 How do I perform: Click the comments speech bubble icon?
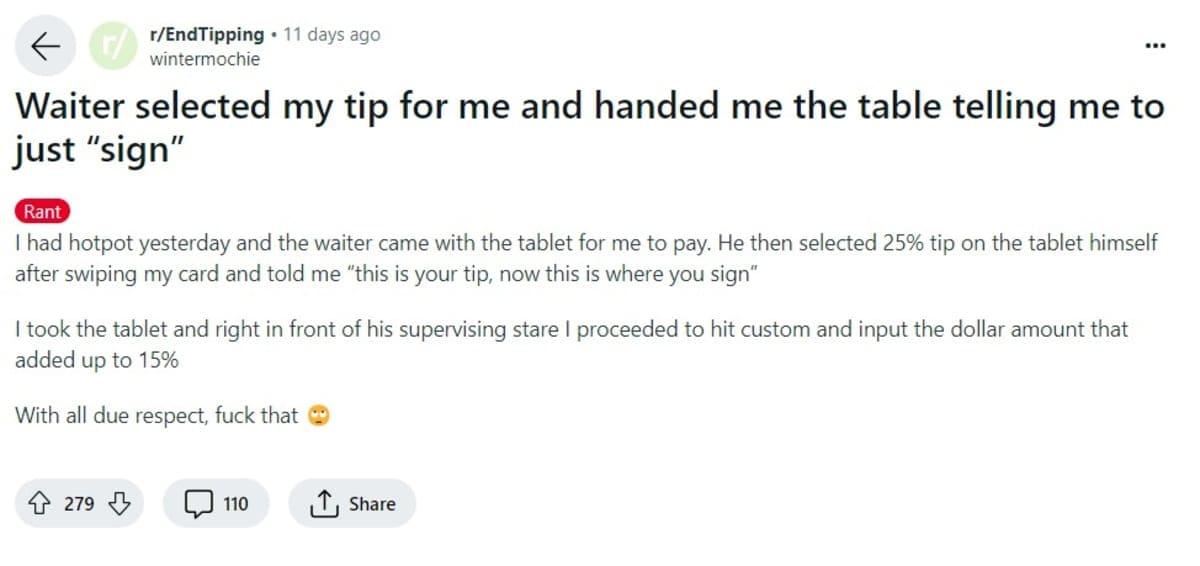pos(198,504)
